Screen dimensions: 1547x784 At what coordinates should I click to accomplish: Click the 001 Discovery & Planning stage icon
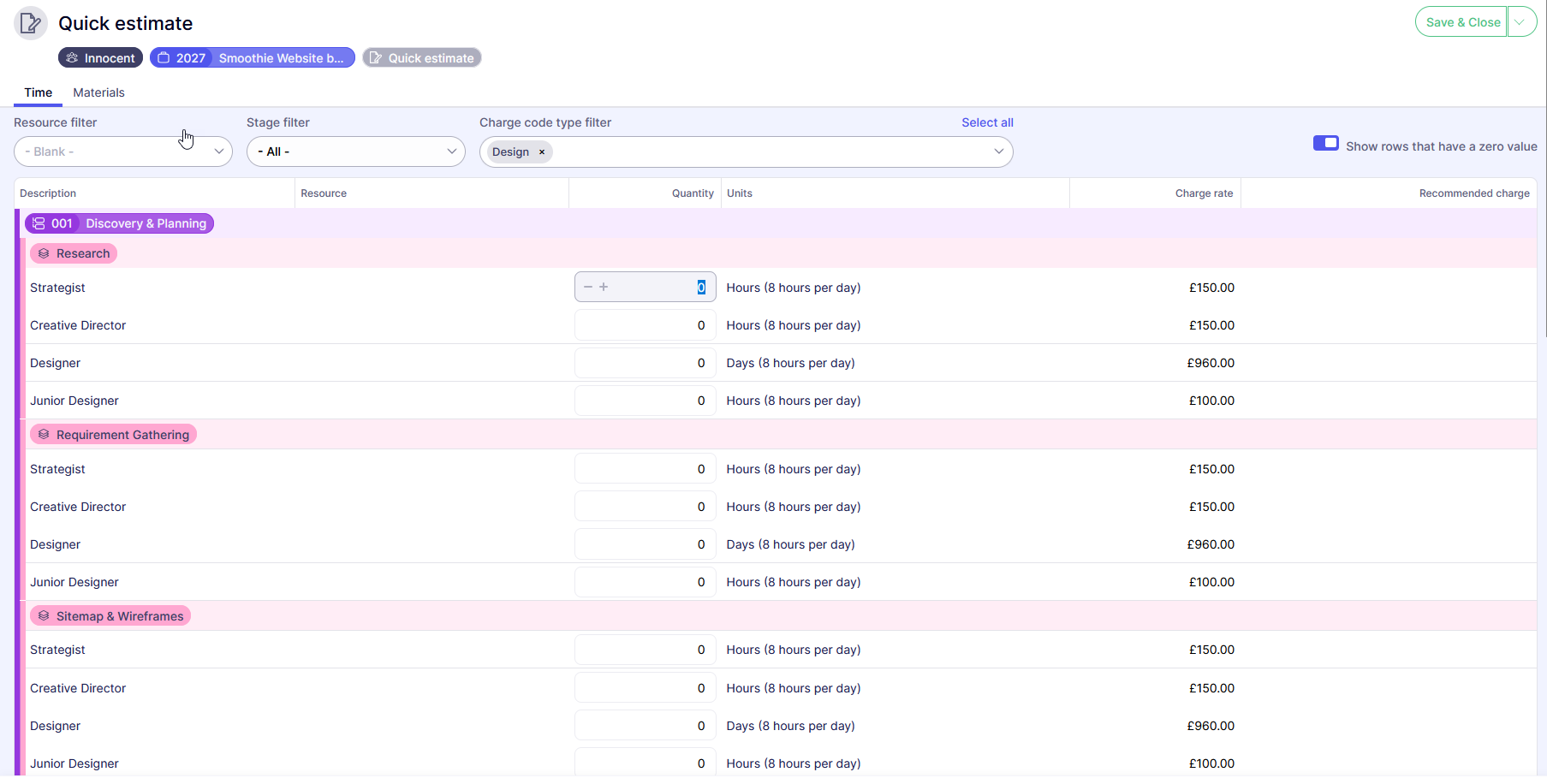point(39,223)
